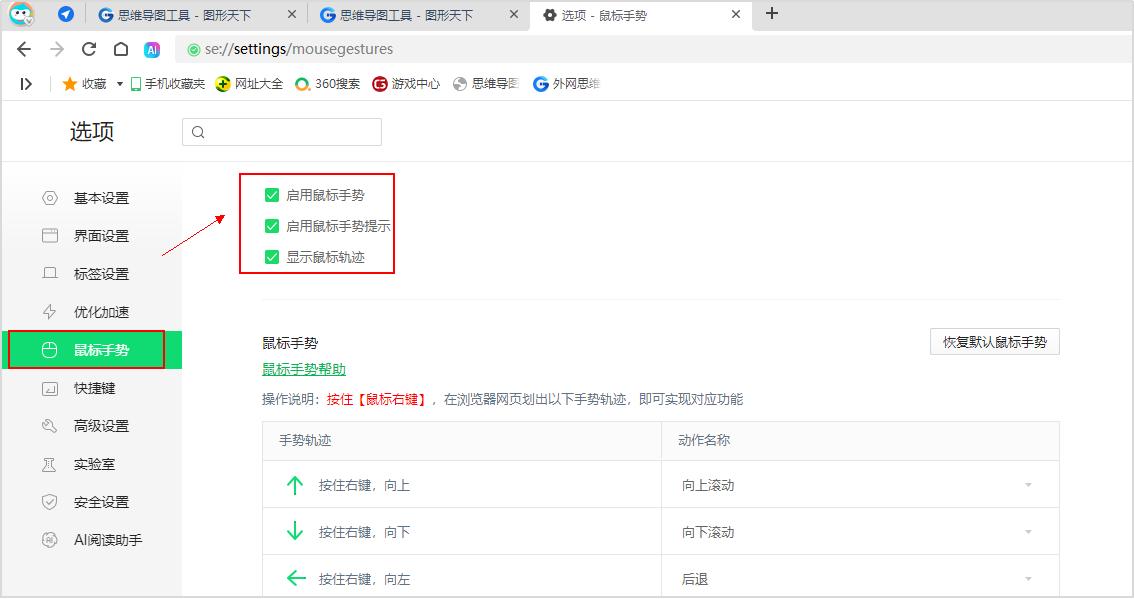Open the 鼠标手势帮助 link

point(304,369)
